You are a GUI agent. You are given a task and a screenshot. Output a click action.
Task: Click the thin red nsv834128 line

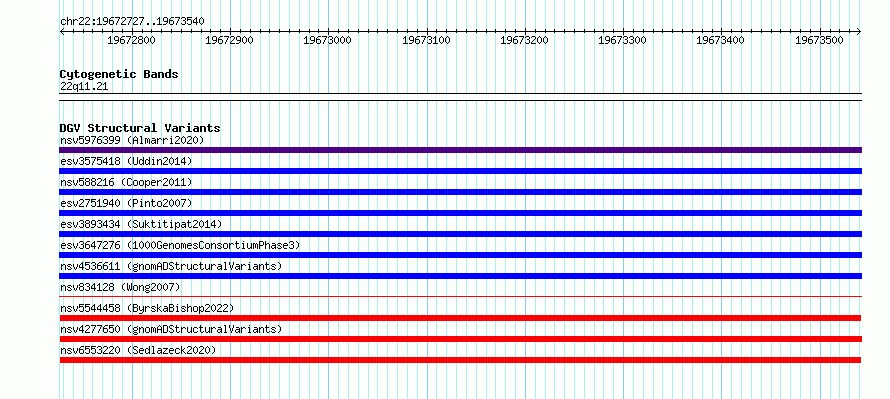pyautogui.click(x=460, y=296)
